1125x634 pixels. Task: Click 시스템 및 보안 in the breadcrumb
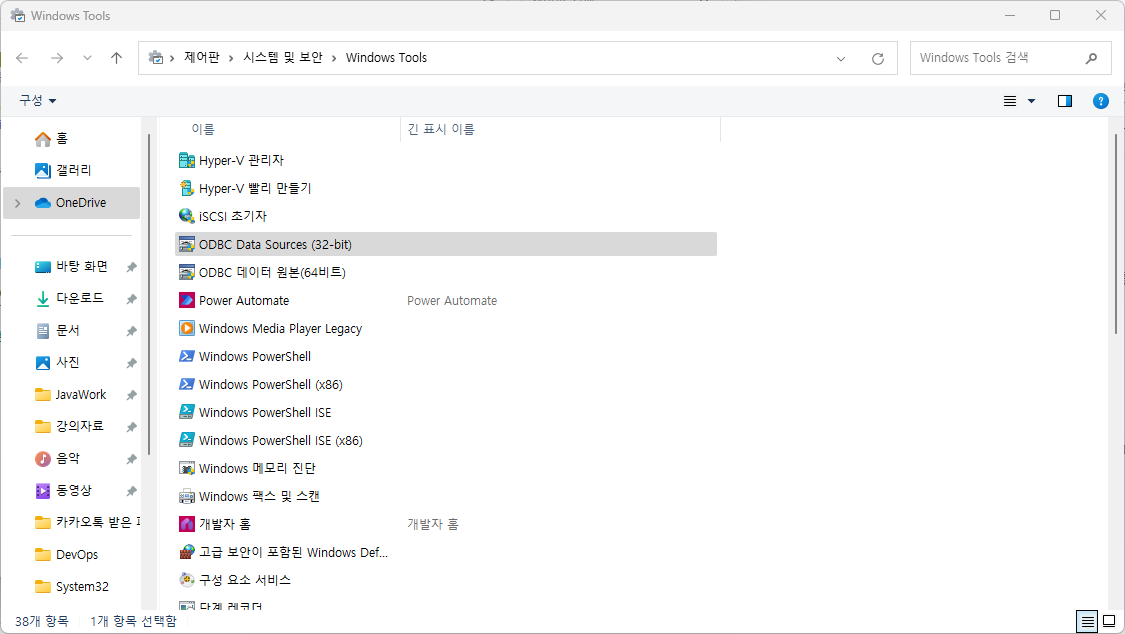(x=283, y=57)
